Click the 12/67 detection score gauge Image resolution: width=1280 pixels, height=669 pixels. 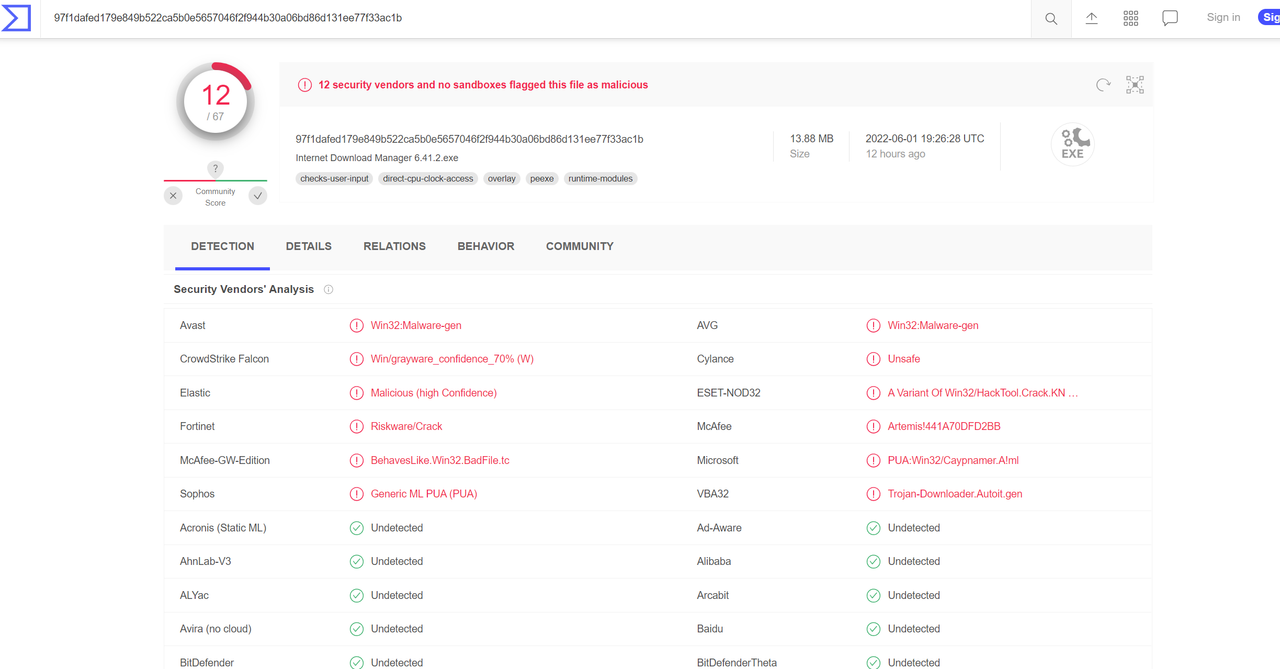216,102
